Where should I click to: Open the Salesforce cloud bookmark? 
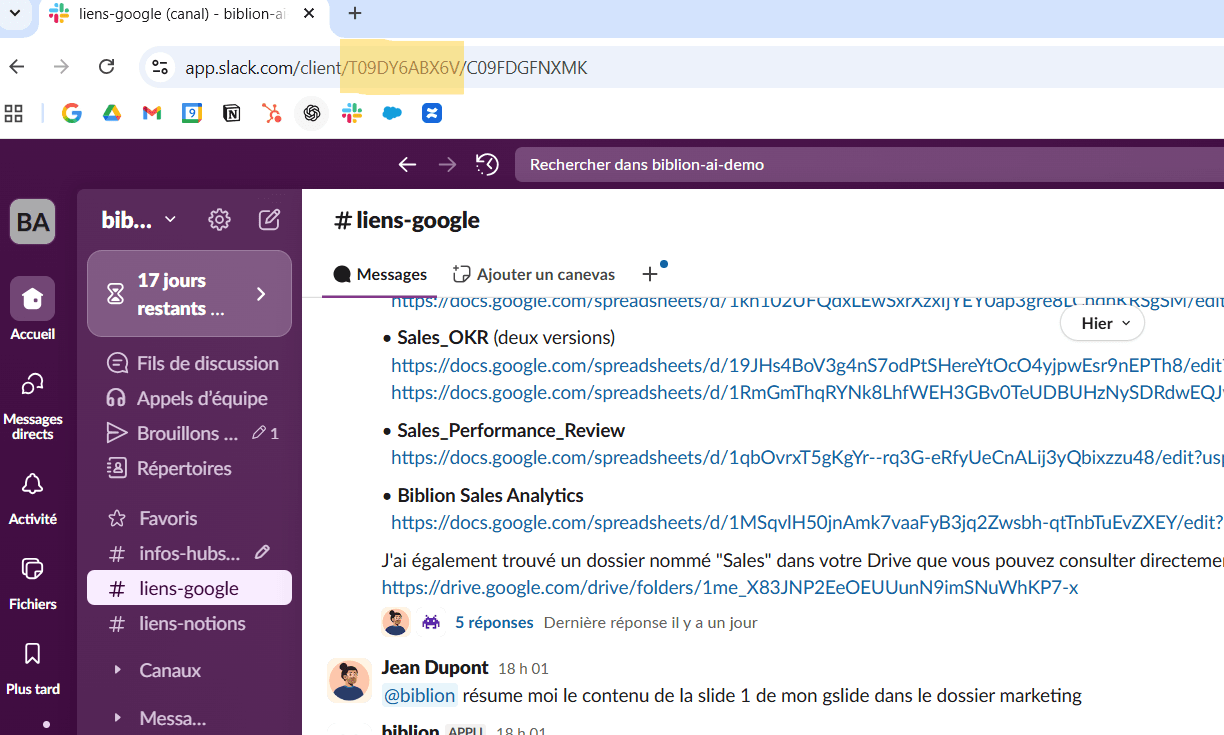coord(392,114)
